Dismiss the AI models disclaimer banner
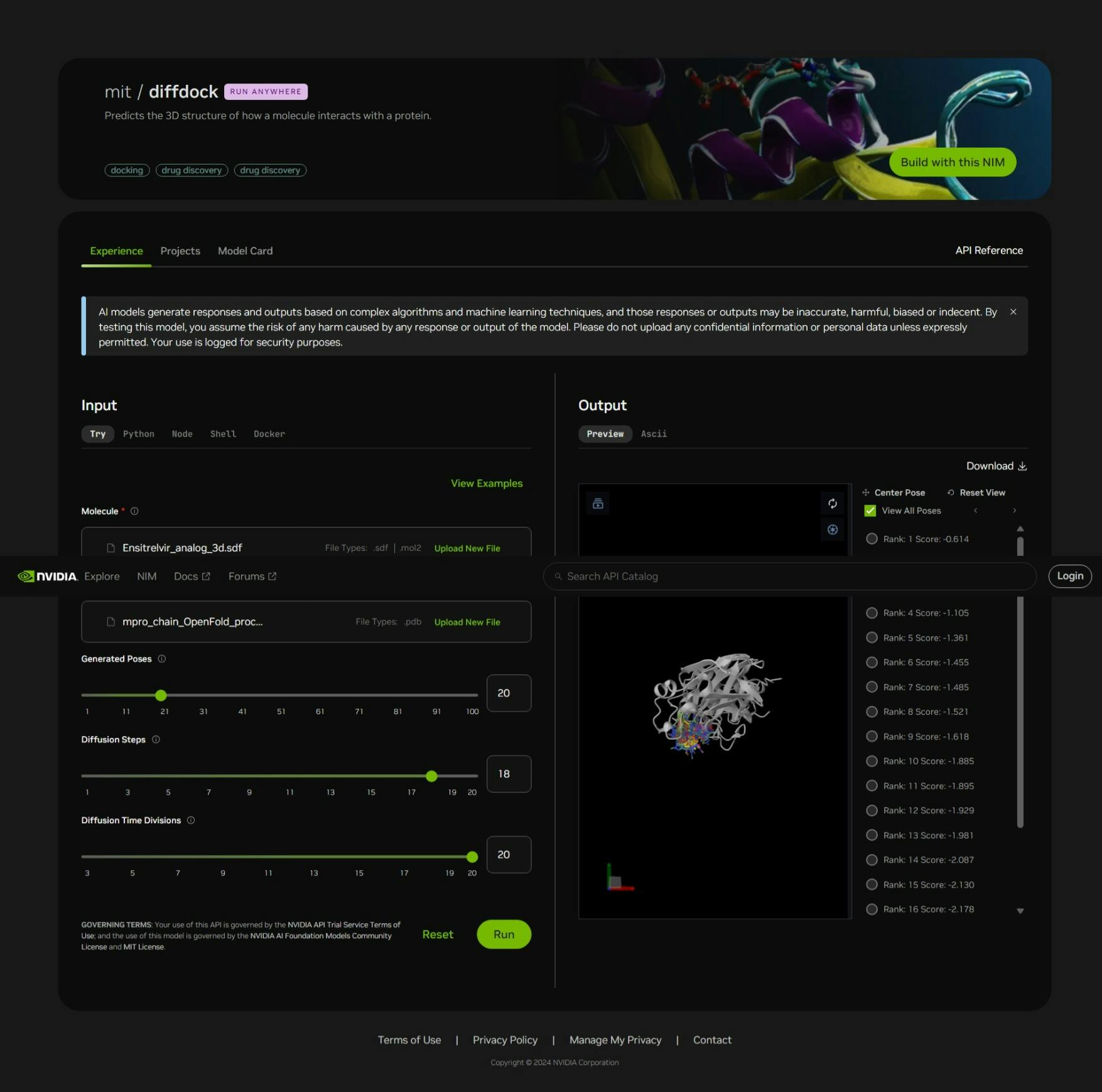The image size is (1102, 1092). (1013, 312)
